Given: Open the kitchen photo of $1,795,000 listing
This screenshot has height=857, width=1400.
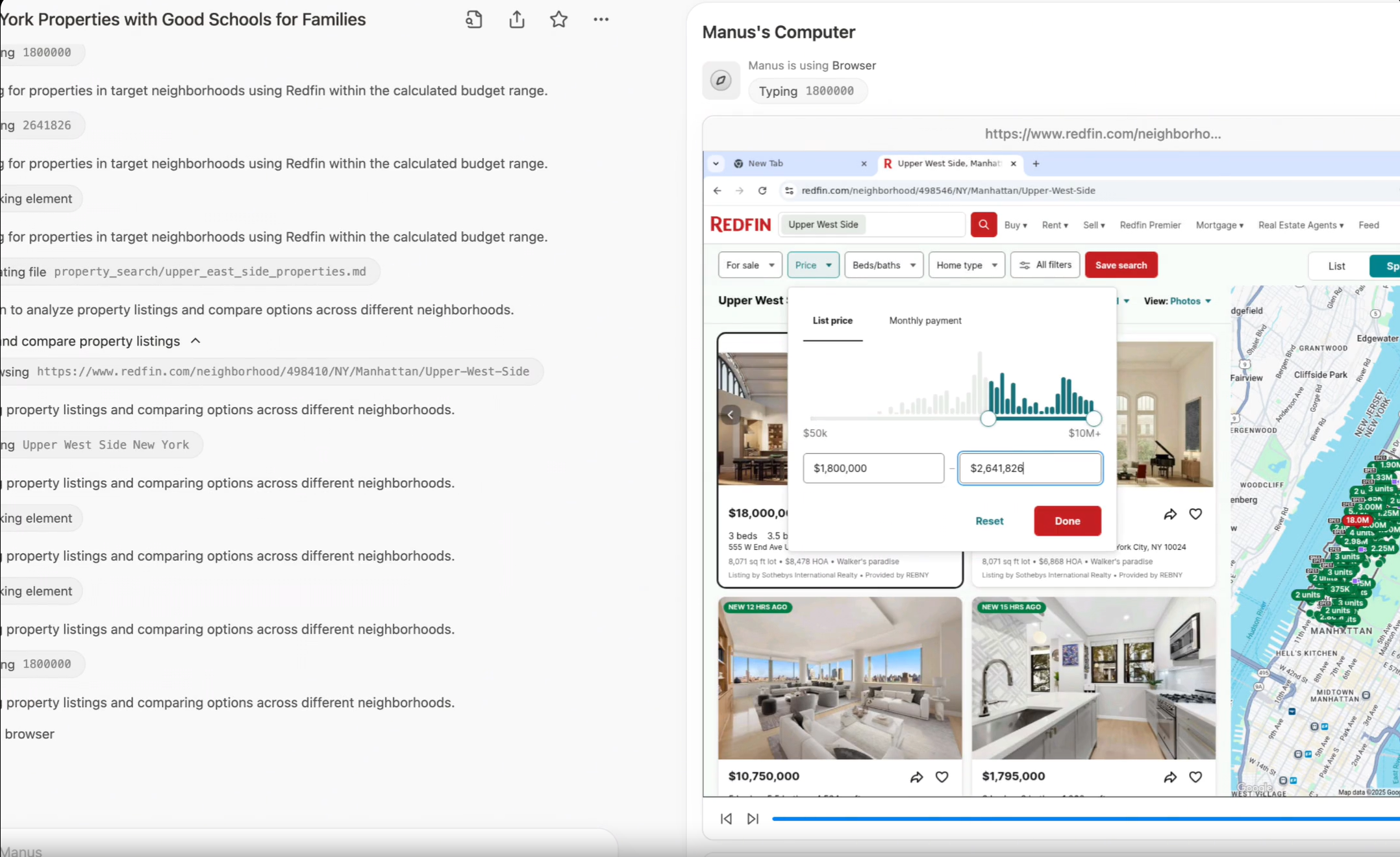Looking at the screenshot, I should [x=1094, y=678].
